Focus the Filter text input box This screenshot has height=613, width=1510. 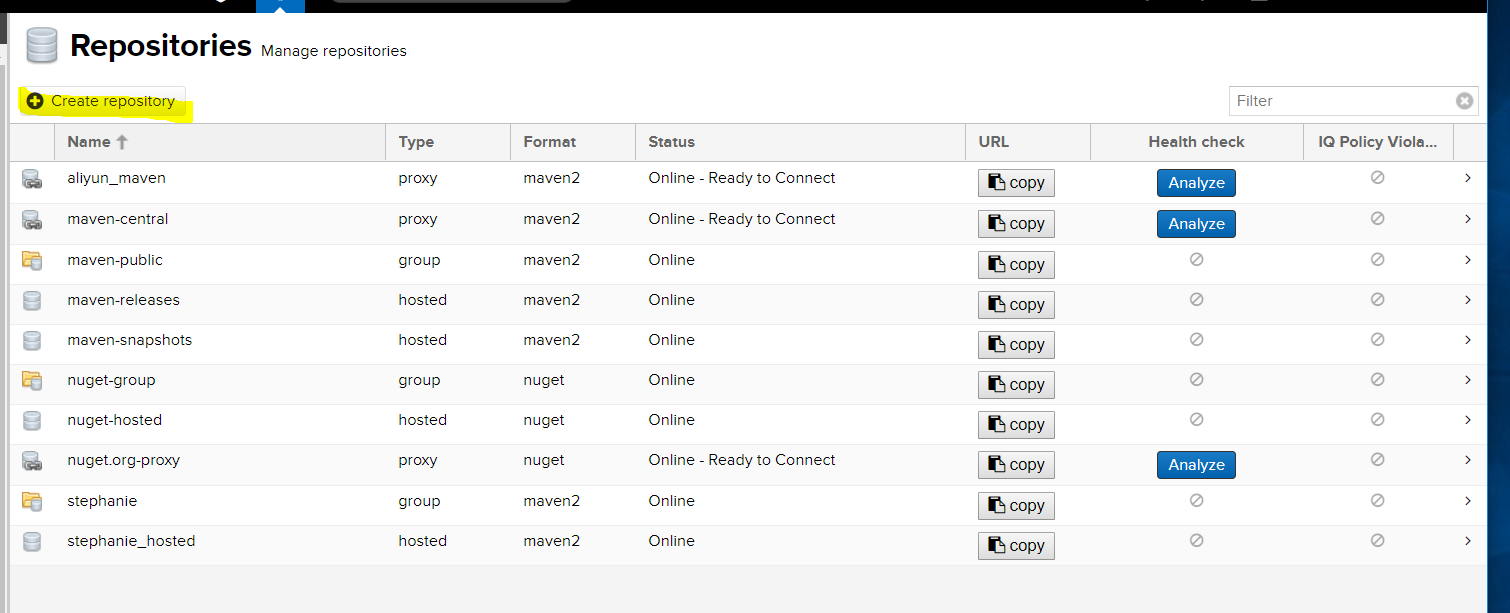point(1340,101)
